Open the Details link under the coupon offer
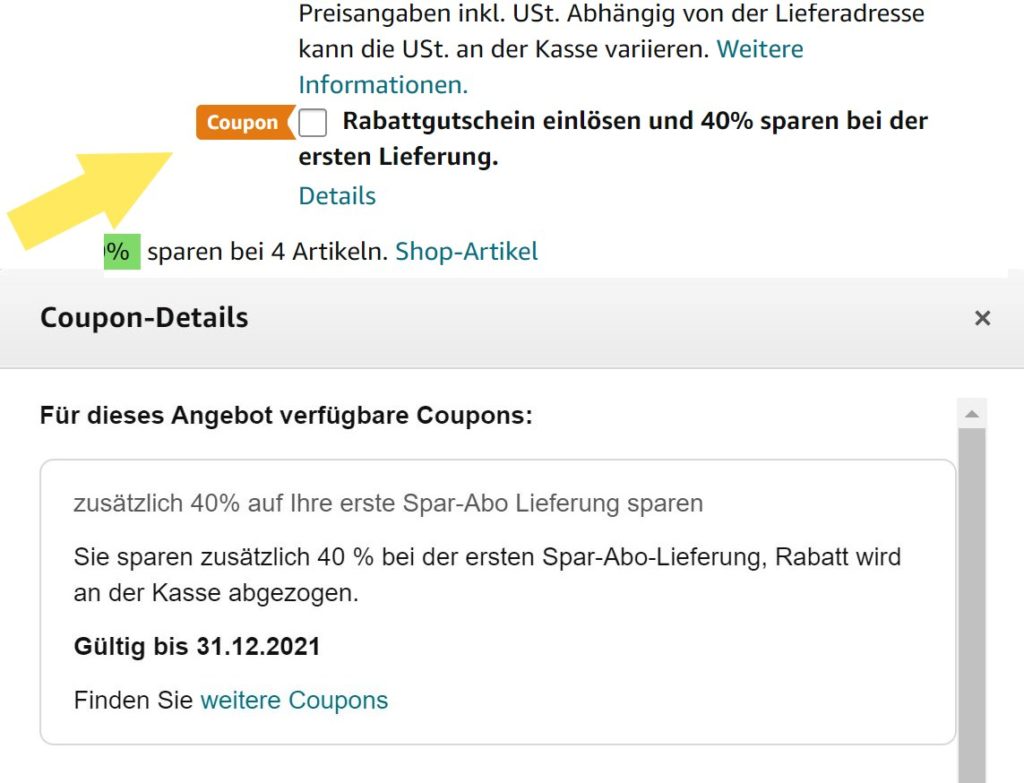 [336, 196]
